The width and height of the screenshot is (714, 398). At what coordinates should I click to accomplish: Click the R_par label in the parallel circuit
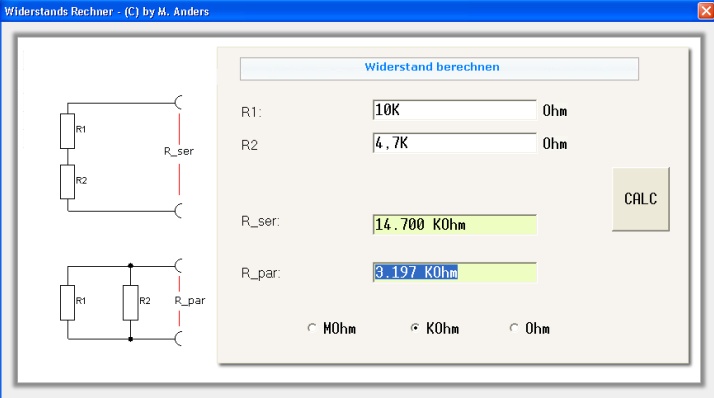pos(190,301)
